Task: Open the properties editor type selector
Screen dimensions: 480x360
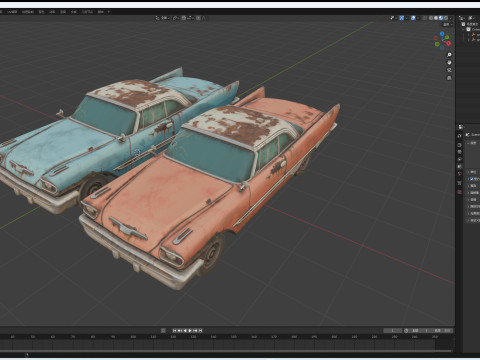Action: [461, 127]
